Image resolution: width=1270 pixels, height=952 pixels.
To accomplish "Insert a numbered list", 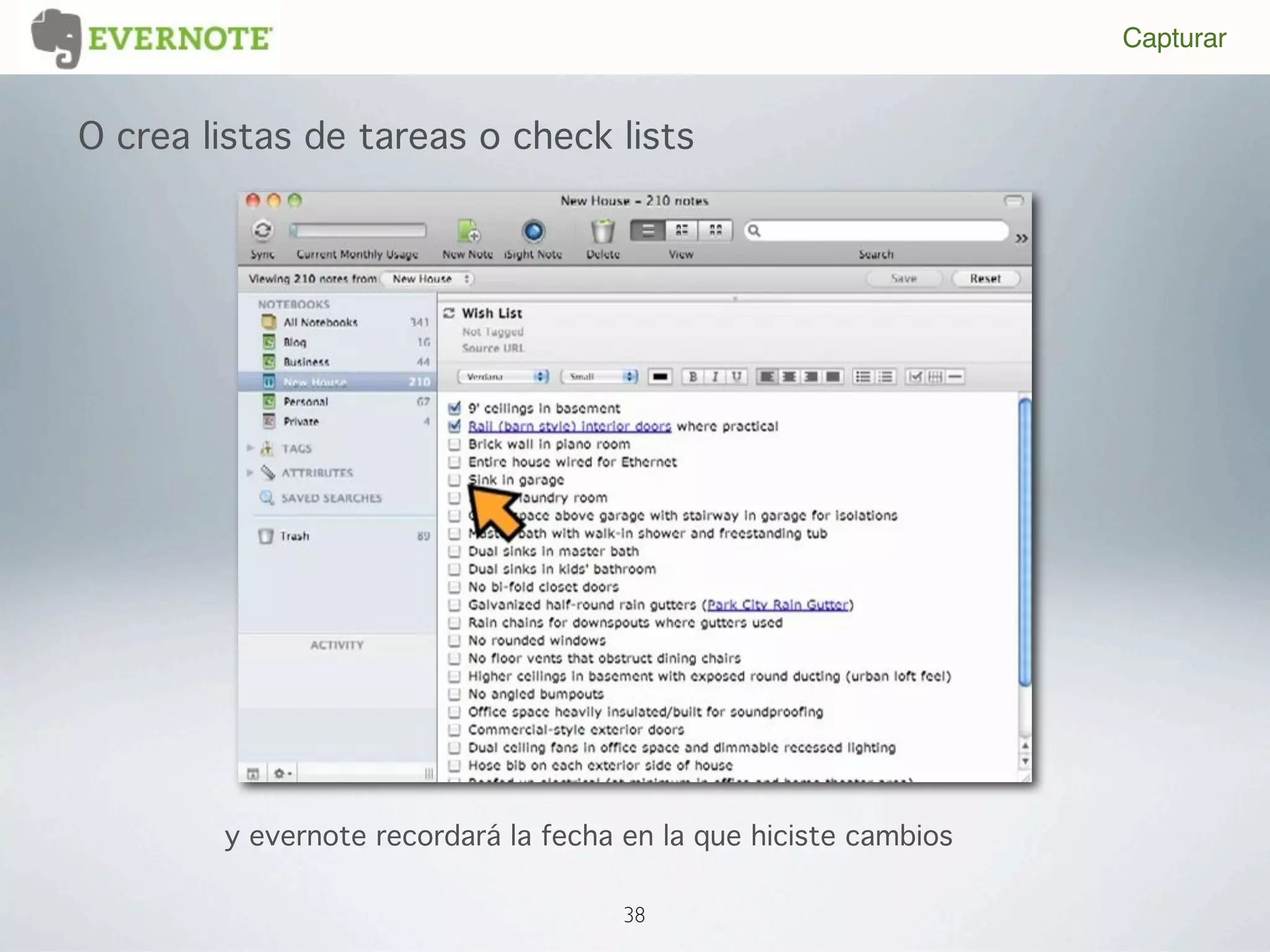I will click(x=886, y=376).
